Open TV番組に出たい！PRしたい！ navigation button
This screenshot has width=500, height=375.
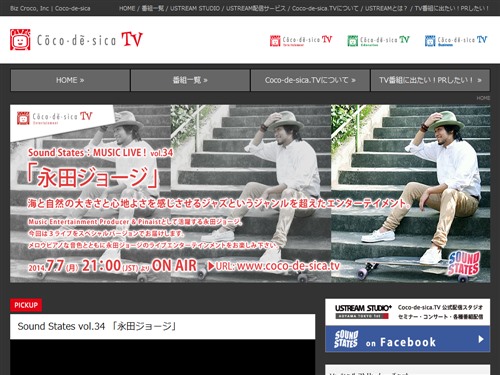(x=430, y=80)
